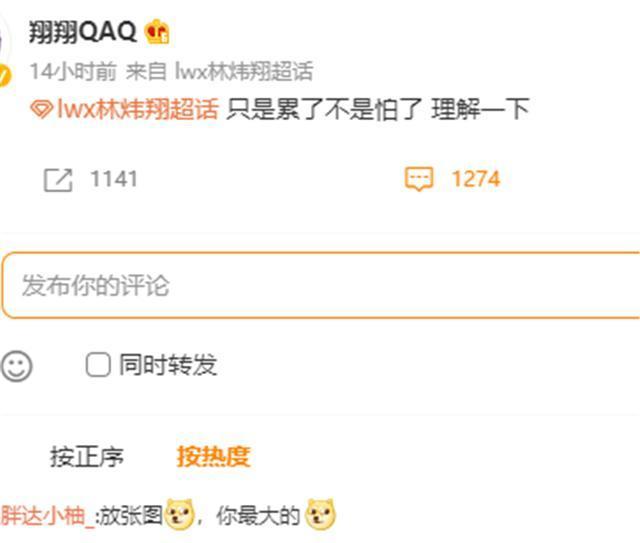This screenshot has width=640, height=543.
Task: Click the 14小时前 timestamp
Action: tap(73, 72)
